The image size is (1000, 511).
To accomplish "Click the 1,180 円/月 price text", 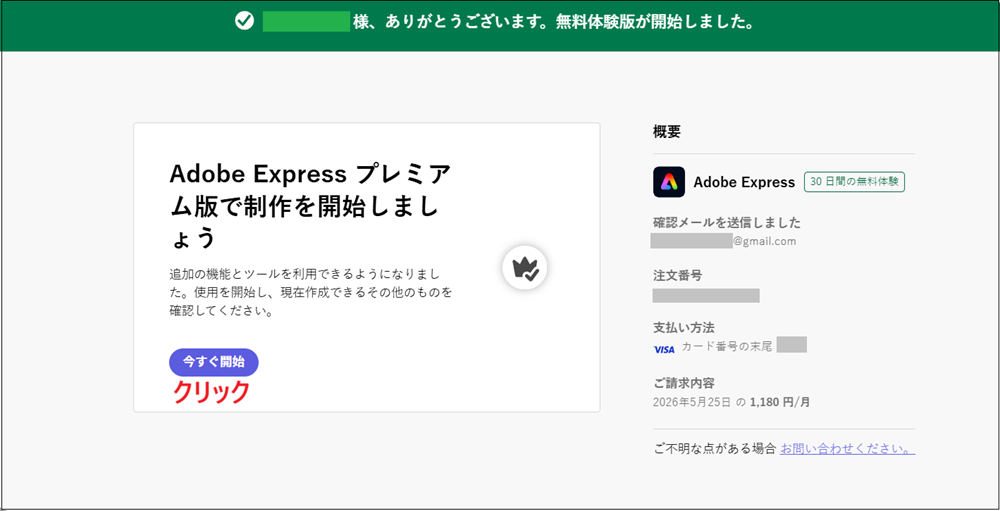I will click(x=780, y=403).
